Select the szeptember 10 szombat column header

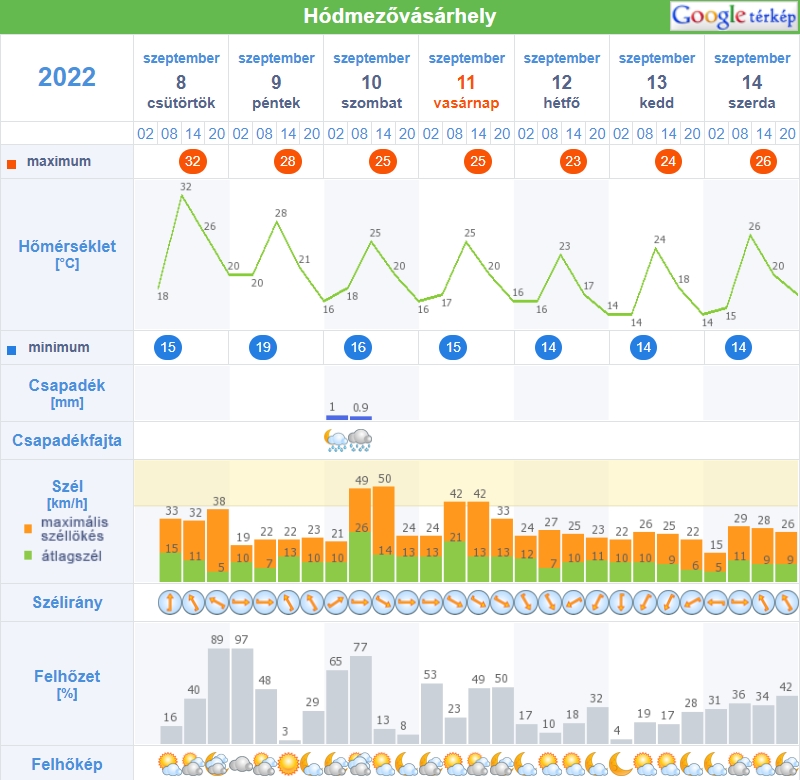pyautogui.click(x=371, y=81)
